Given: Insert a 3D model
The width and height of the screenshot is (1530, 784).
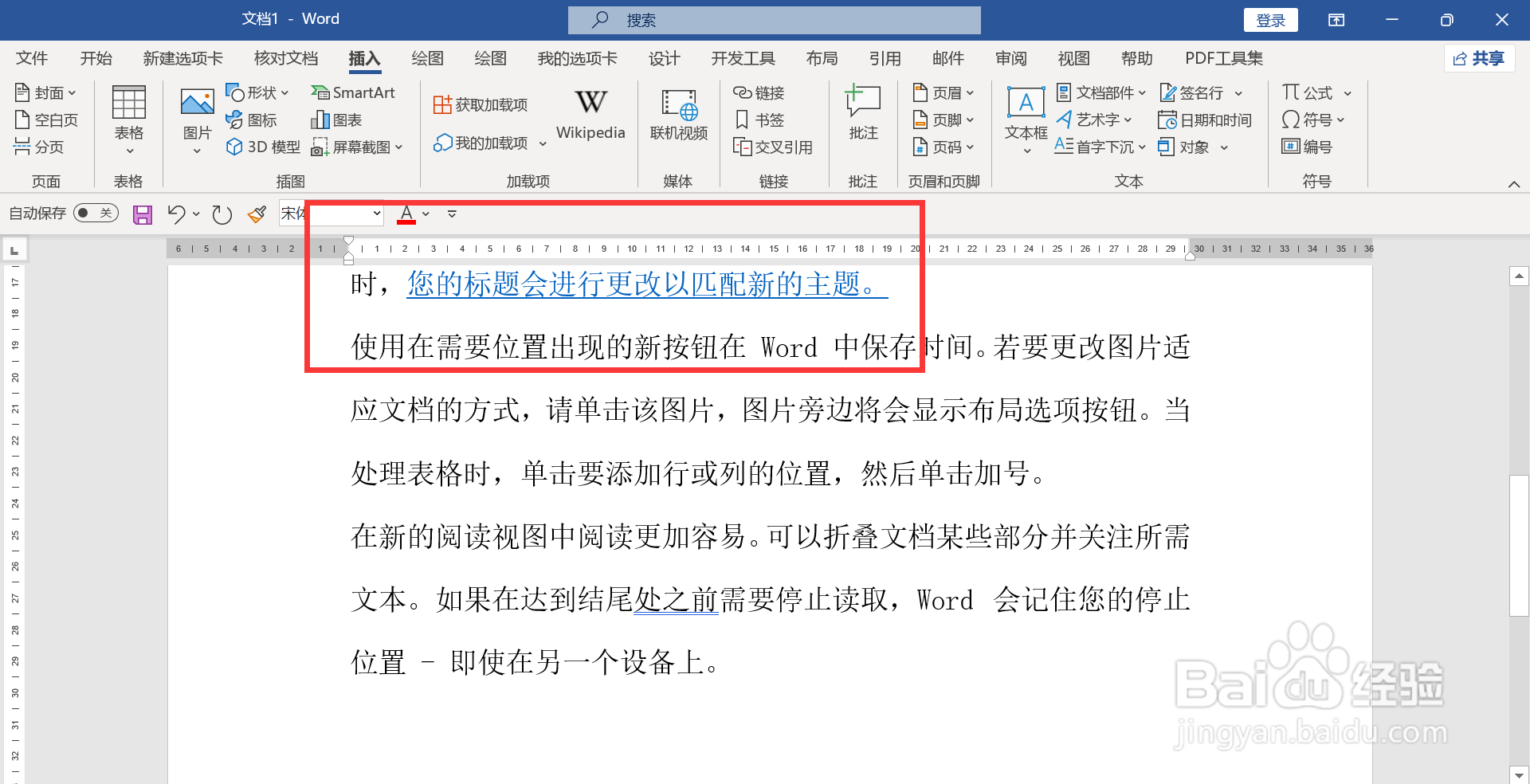Looking at the screenshot, I should pyautogui.click(x=264, y=147).
